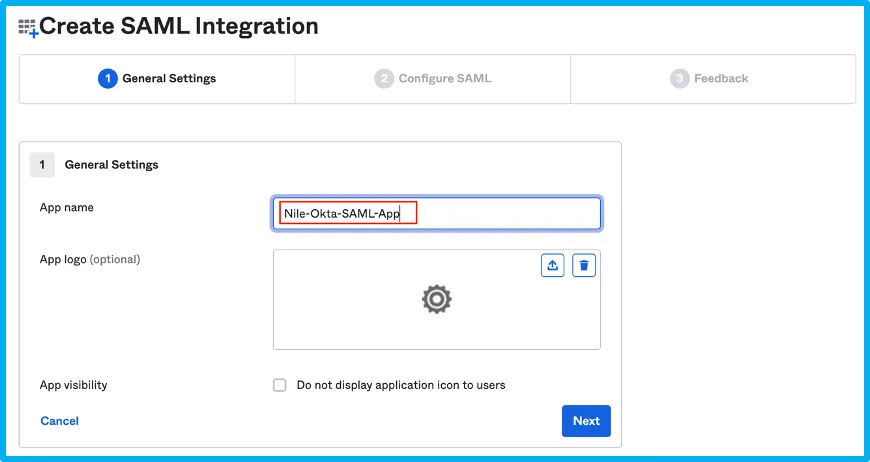
Task: Switch to the Feedback step tab
Action: [713, 79]
